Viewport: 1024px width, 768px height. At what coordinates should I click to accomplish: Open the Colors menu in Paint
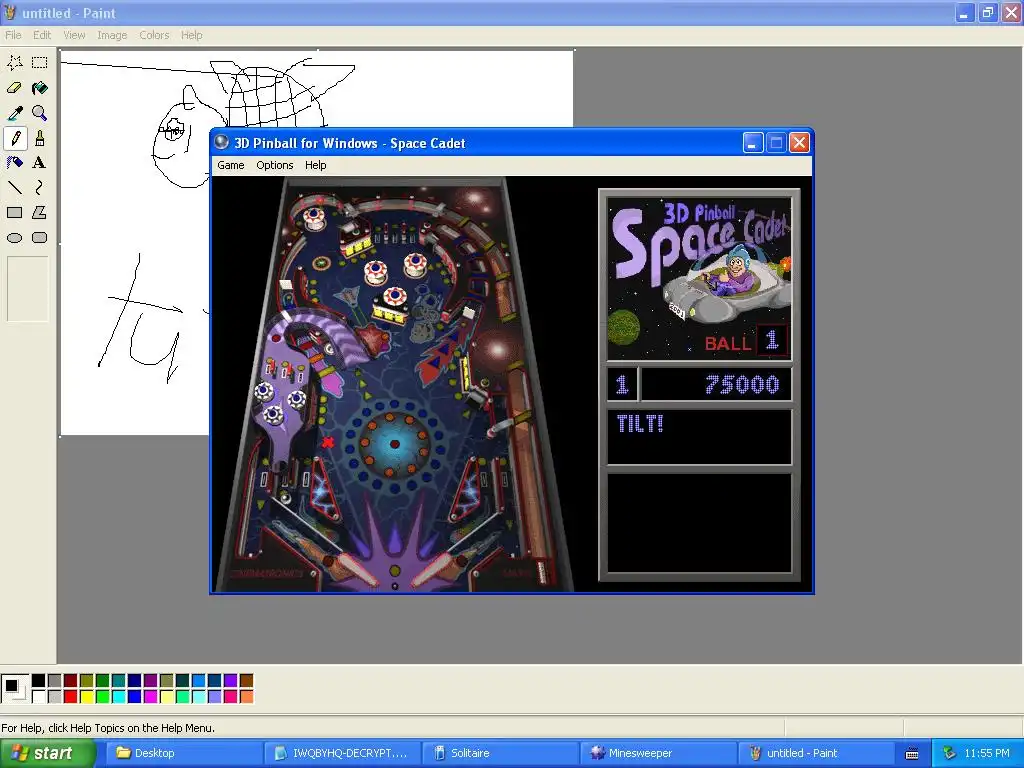[x=154, y=35]
